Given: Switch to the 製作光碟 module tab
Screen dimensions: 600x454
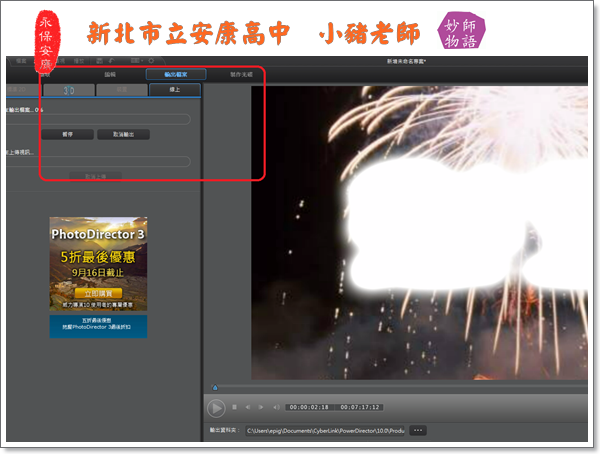Looking at the screenshot, I should point(241,75).
